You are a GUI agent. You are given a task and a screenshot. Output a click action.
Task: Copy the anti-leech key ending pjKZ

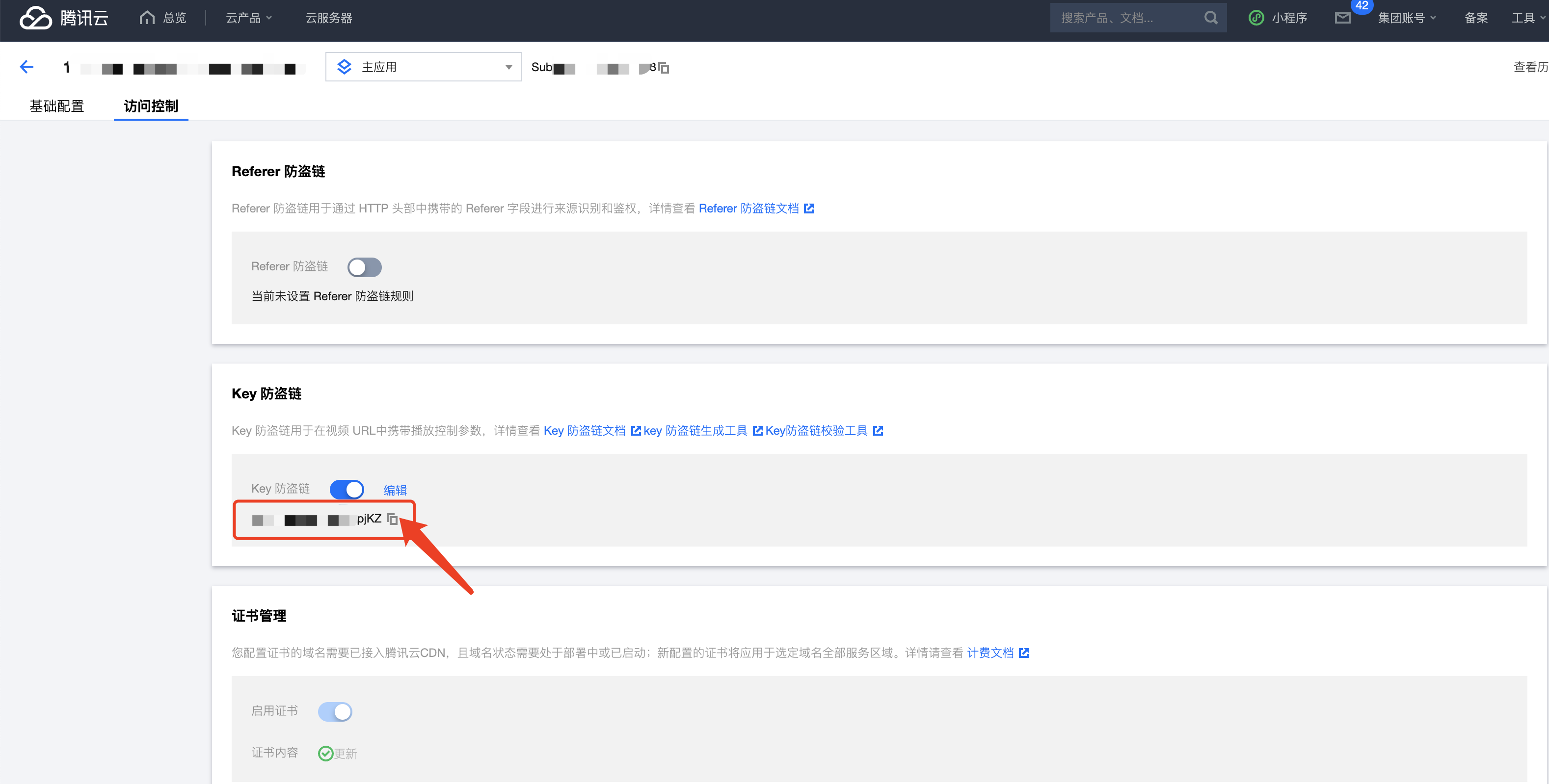(392, 519)
